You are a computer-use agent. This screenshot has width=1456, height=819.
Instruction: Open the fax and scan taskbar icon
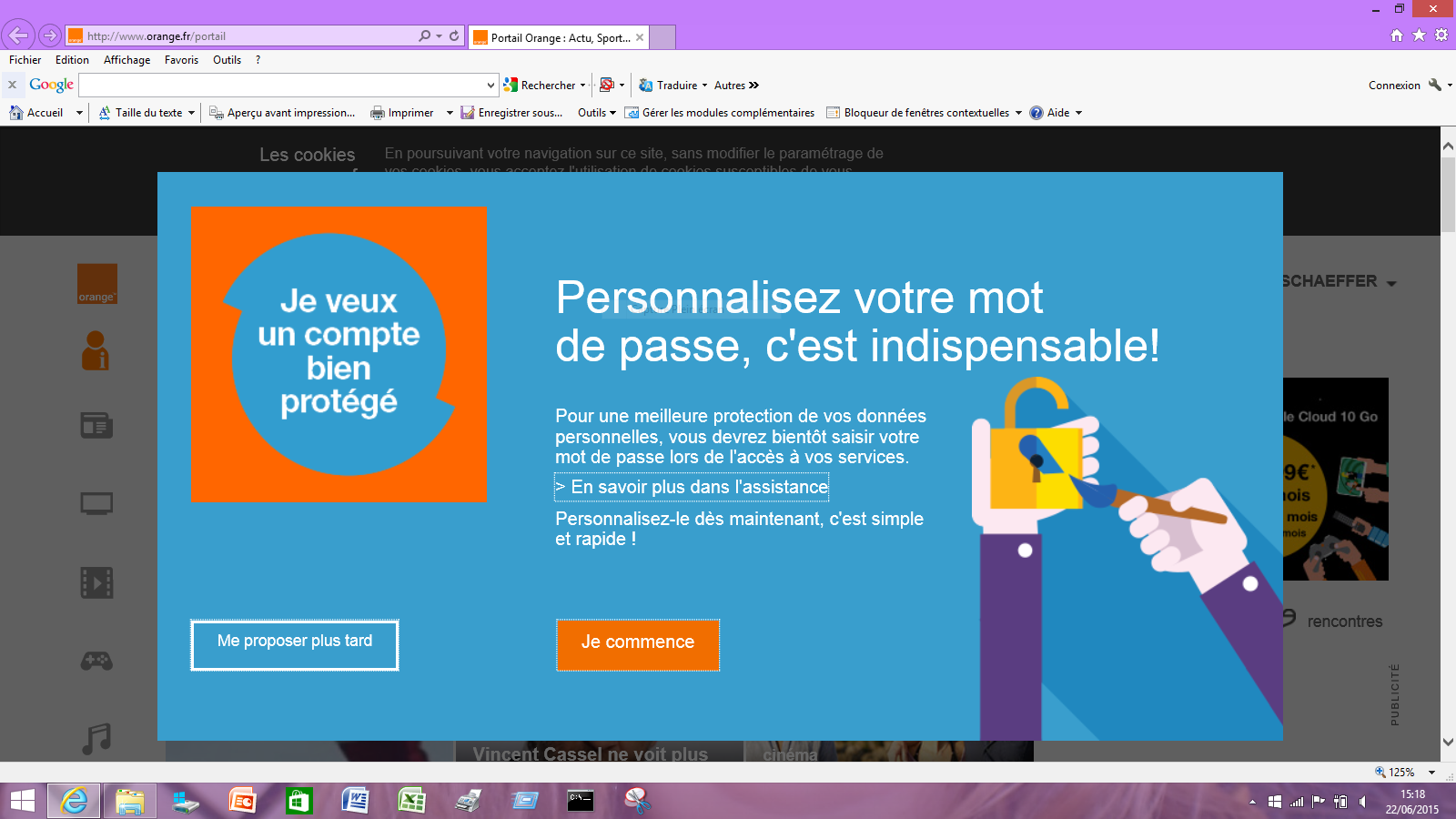[468, 801]
